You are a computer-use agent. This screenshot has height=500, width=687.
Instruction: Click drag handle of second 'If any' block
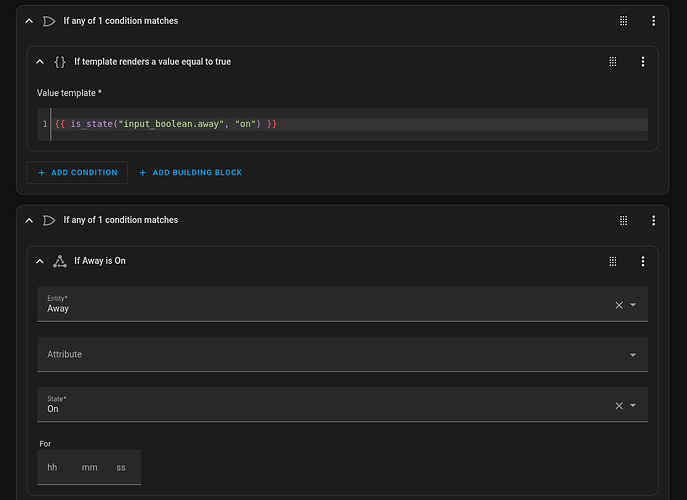(x=623, y=220)
